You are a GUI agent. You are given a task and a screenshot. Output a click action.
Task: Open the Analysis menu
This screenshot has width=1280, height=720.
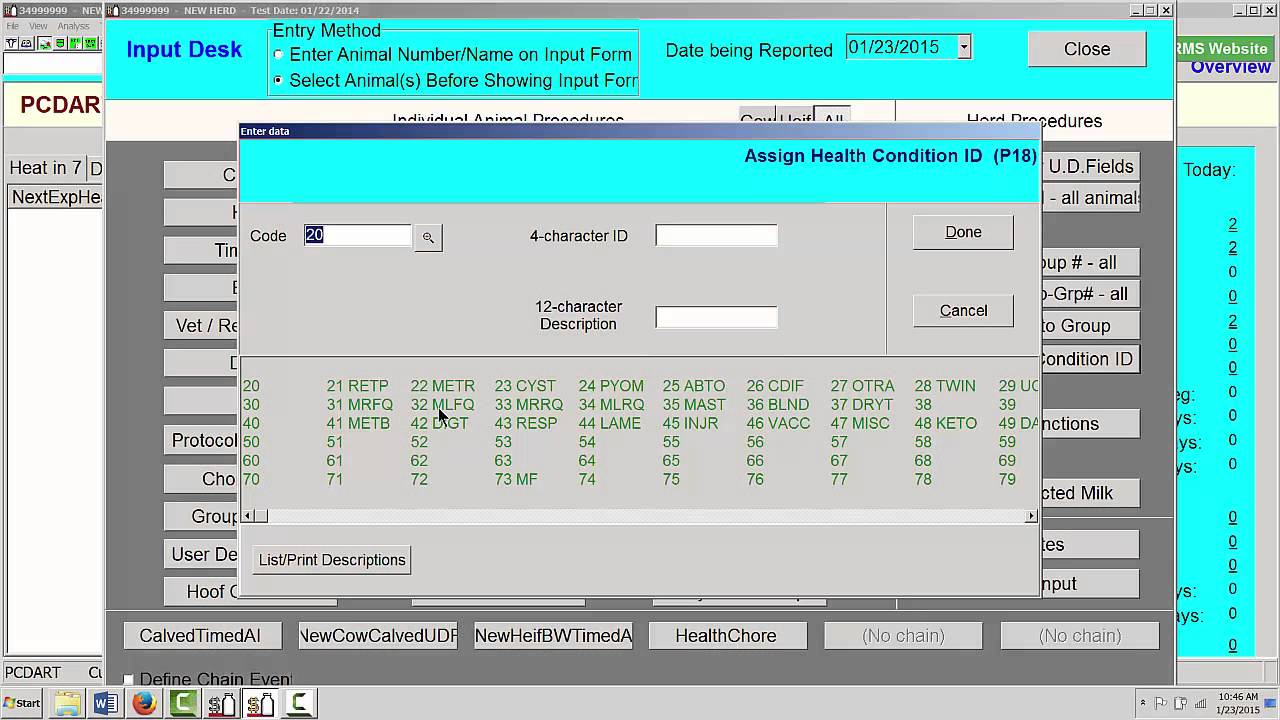(73, 26)
